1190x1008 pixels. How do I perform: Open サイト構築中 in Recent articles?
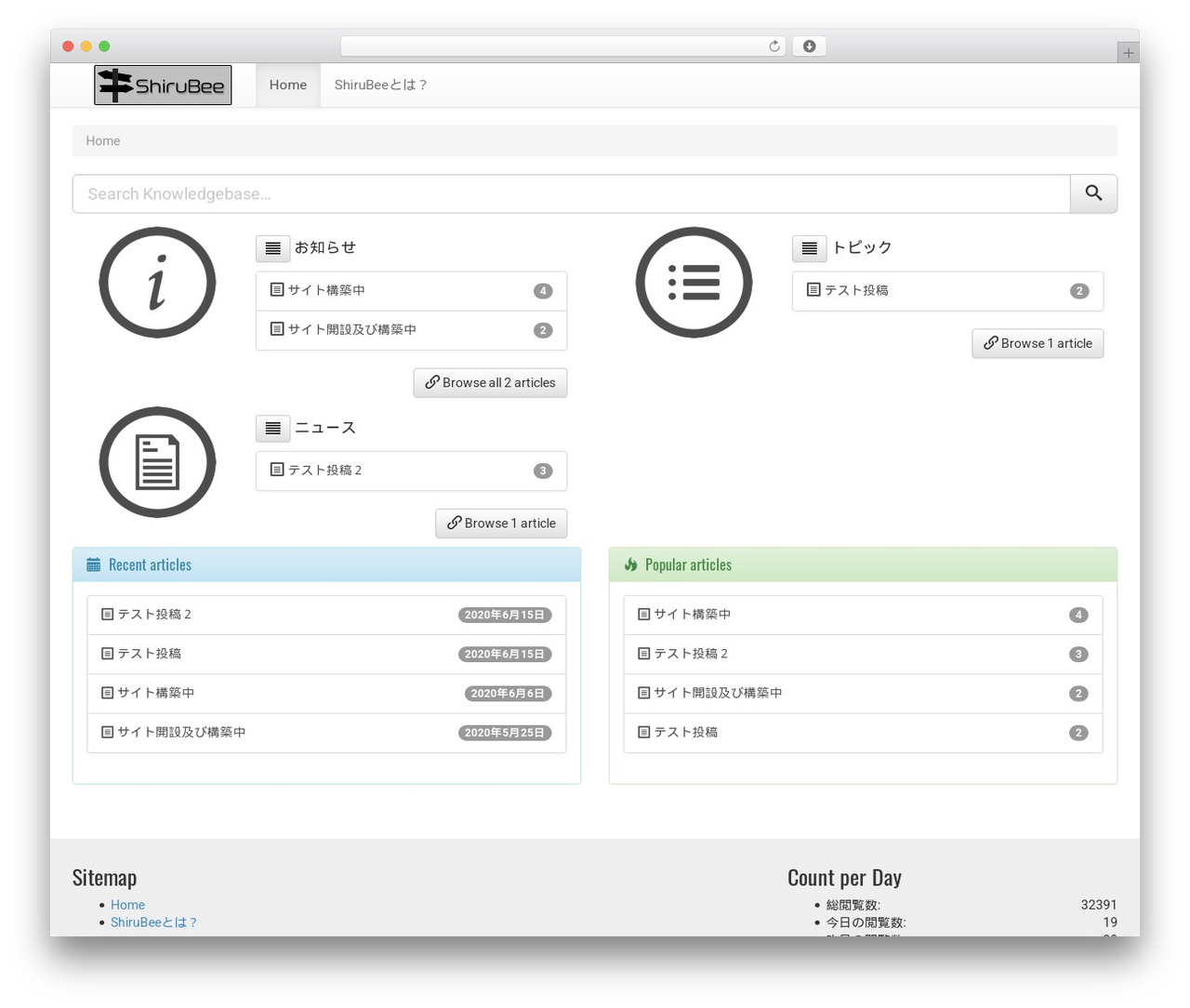(x=326, y=693)
